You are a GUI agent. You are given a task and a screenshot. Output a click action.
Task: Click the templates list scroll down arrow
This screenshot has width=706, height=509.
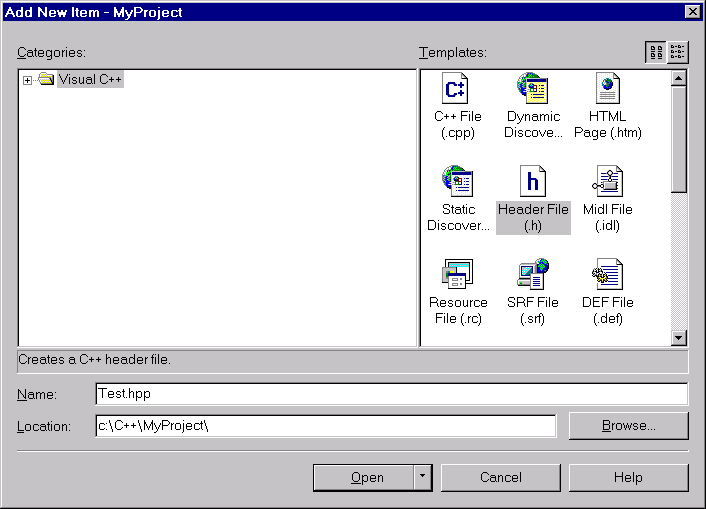click(679, 338)
